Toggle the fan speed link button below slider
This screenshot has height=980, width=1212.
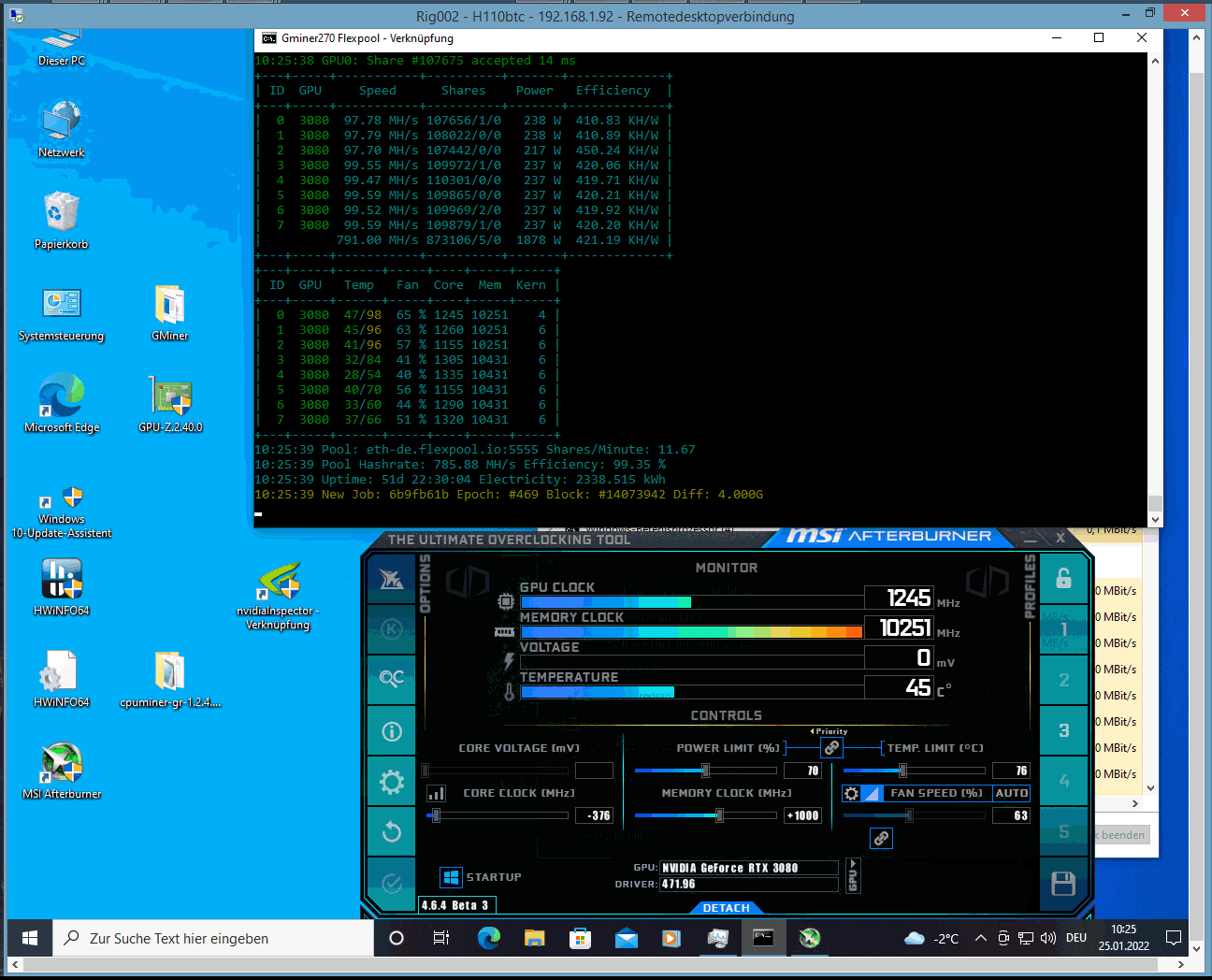[881, 838]
